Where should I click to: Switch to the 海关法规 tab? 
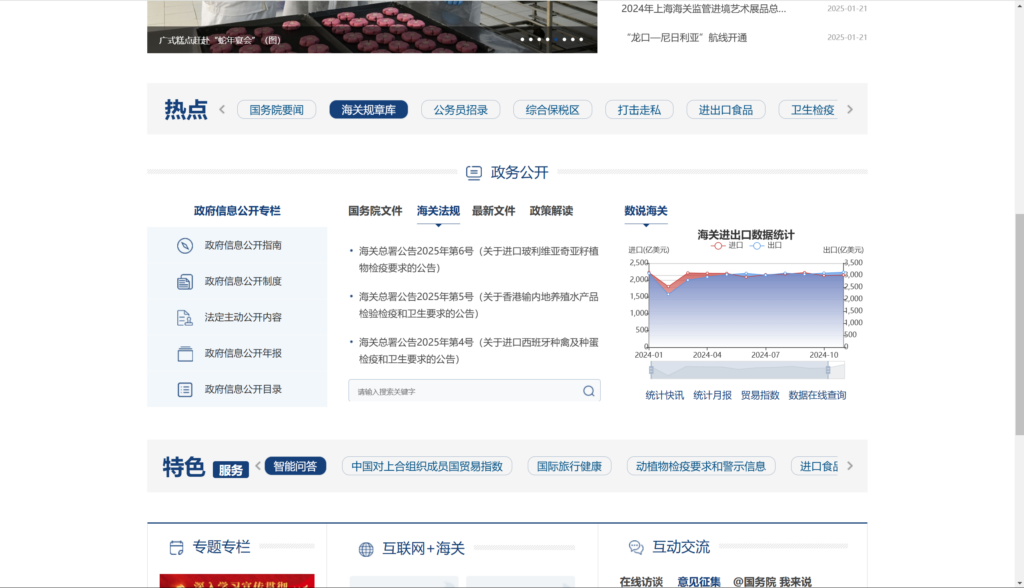(438, 210)
